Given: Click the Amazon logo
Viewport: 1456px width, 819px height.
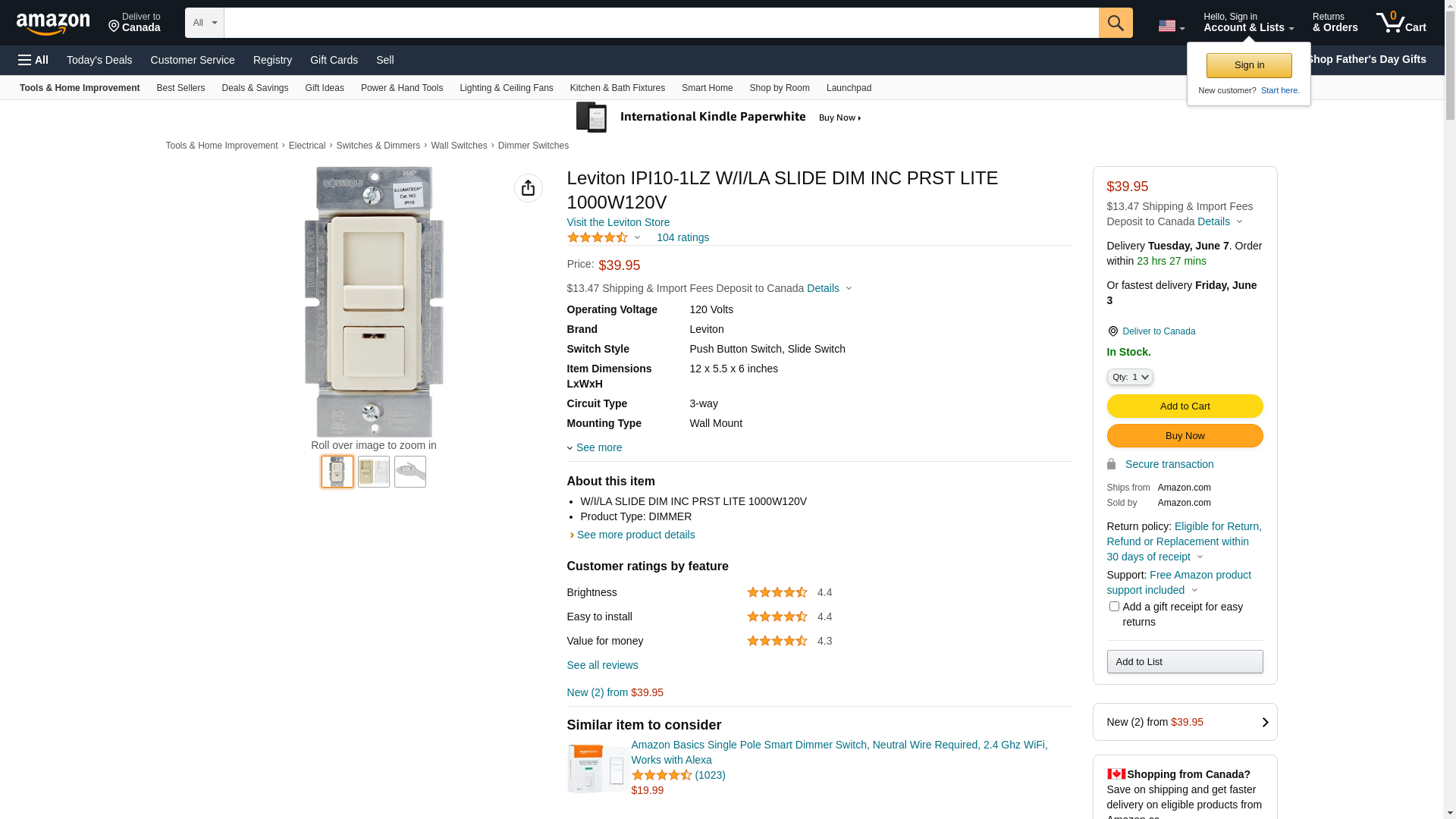Looking at the screenshot, I should [x=53, y=24].
